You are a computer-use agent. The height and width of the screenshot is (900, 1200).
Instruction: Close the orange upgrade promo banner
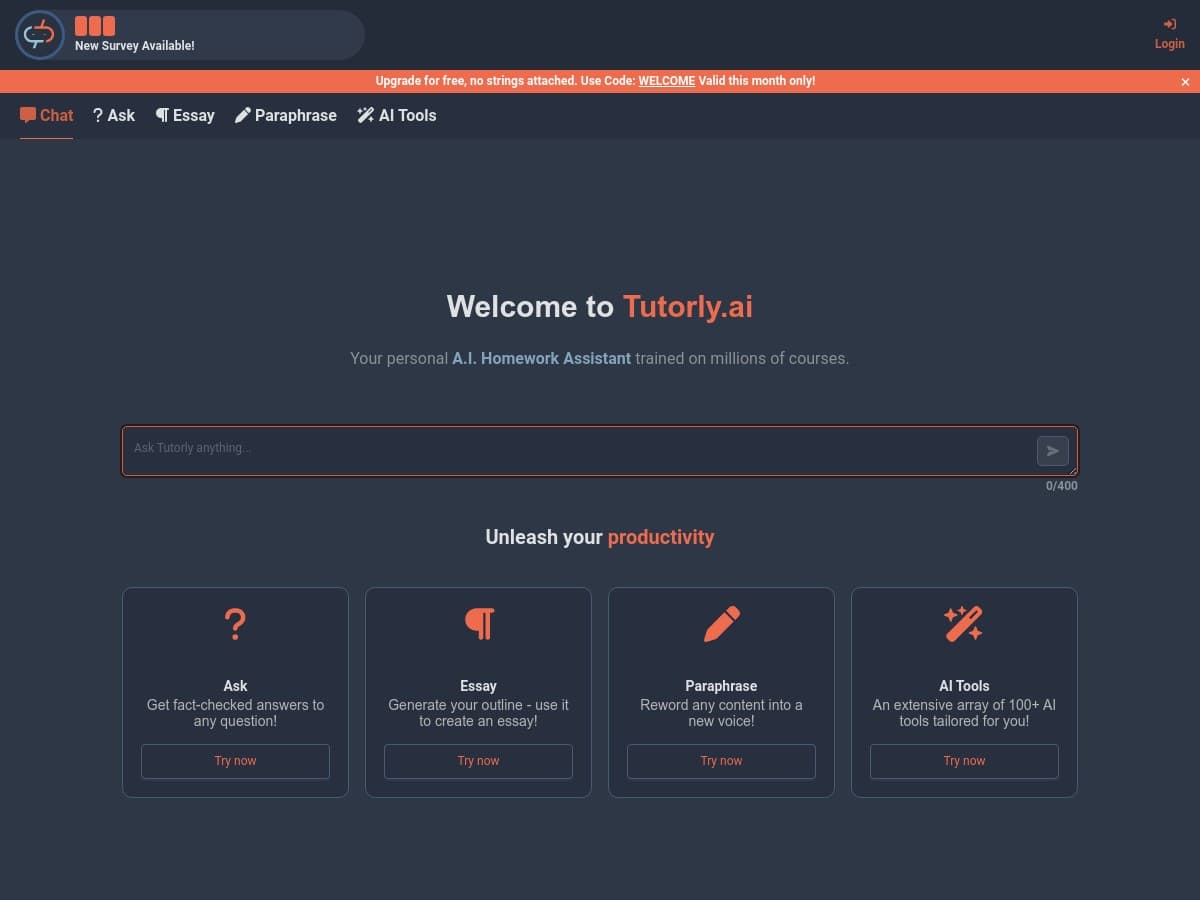coord(1186,82)
